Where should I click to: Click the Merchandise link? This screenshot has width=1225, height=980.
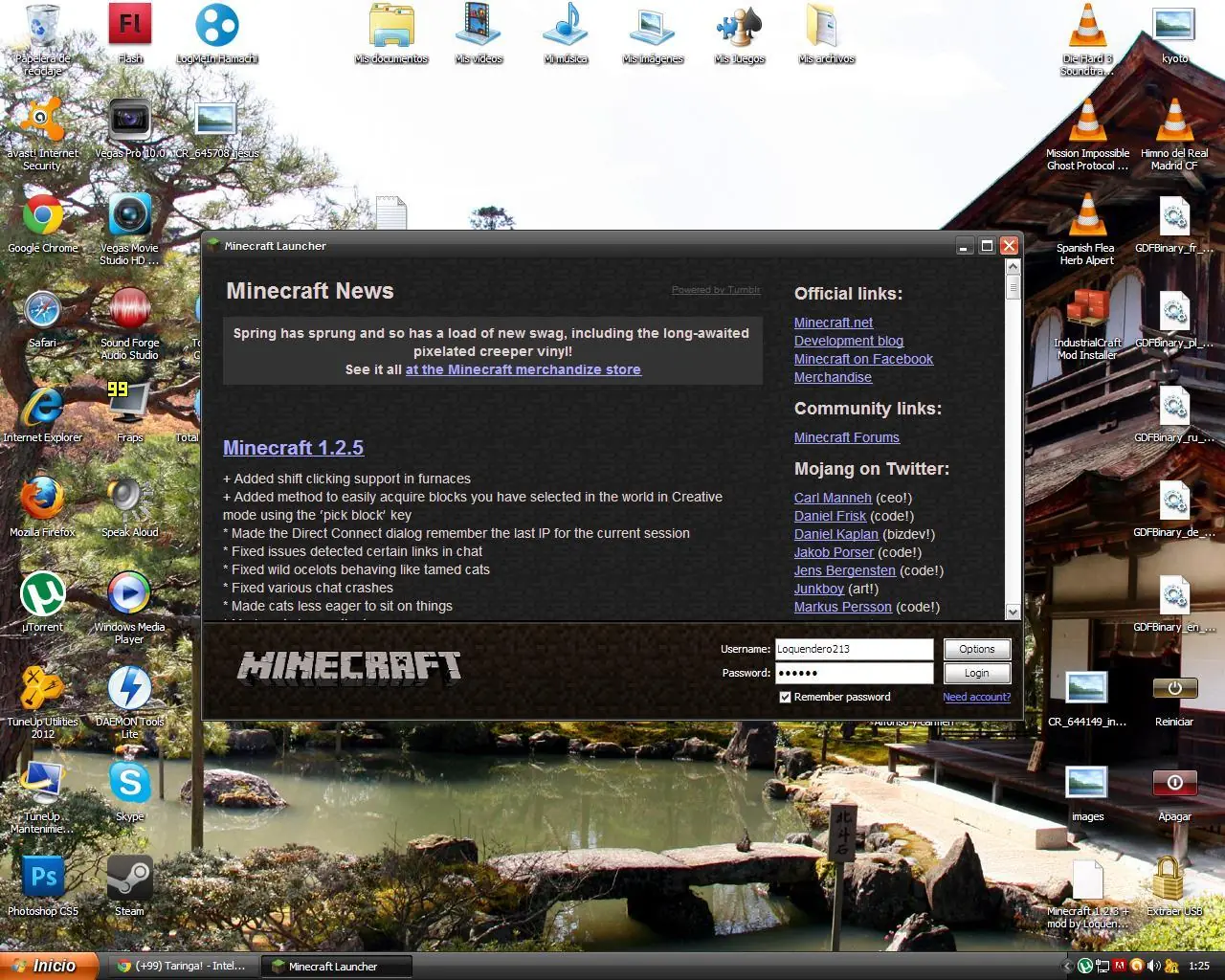tap(833, 377)
